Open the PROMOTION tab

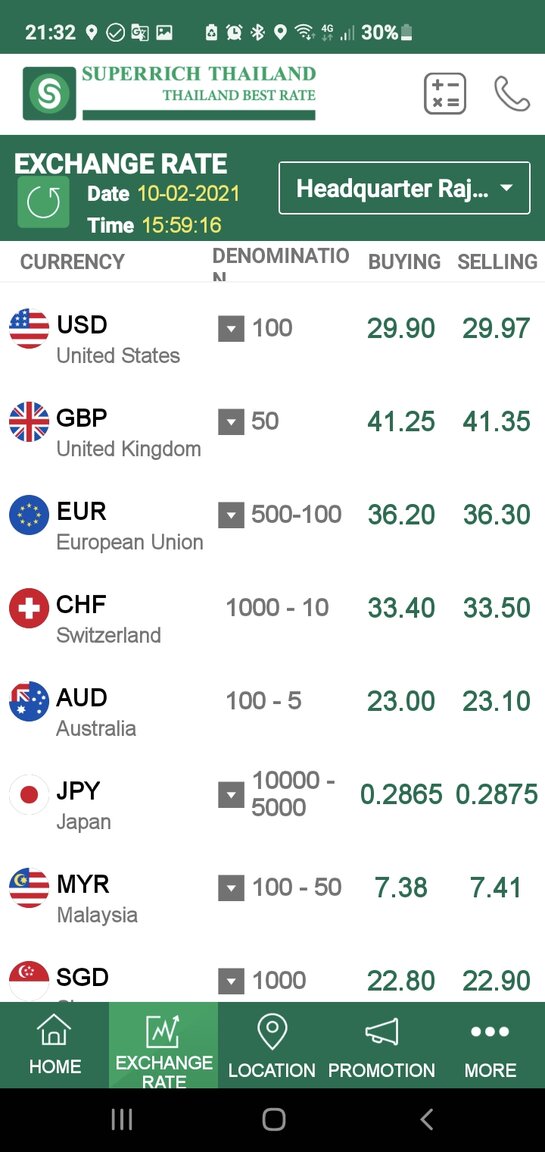[381, 1045]
